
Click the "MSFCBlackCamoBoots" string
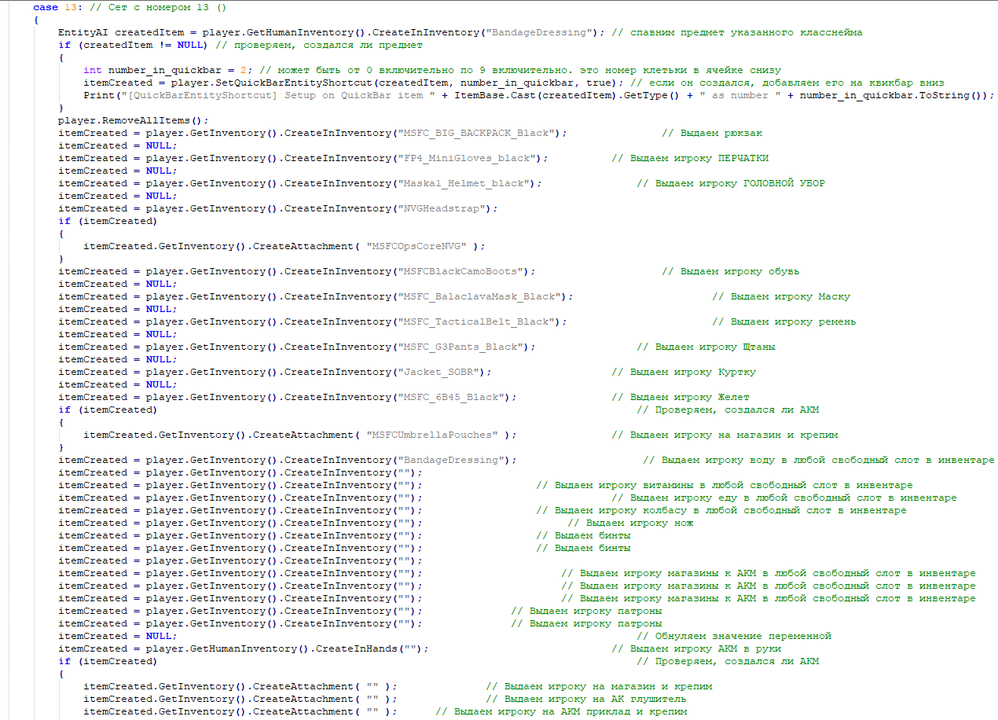tap(461, 271)
